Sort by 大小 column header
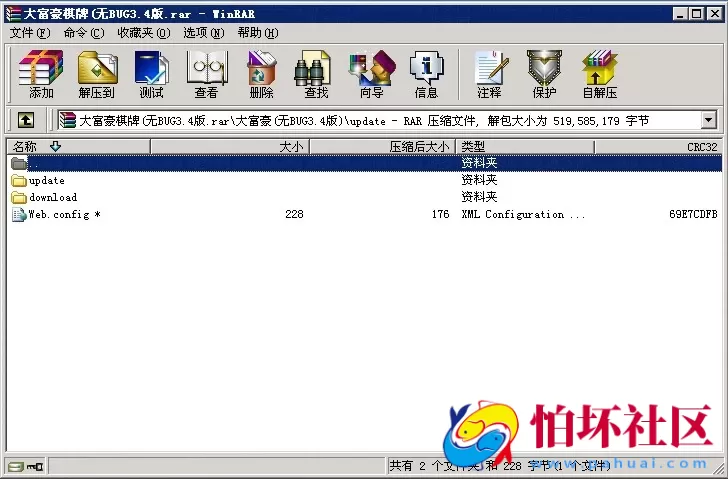This screenshot has width=728, height=479. click(x=230, y=147)
